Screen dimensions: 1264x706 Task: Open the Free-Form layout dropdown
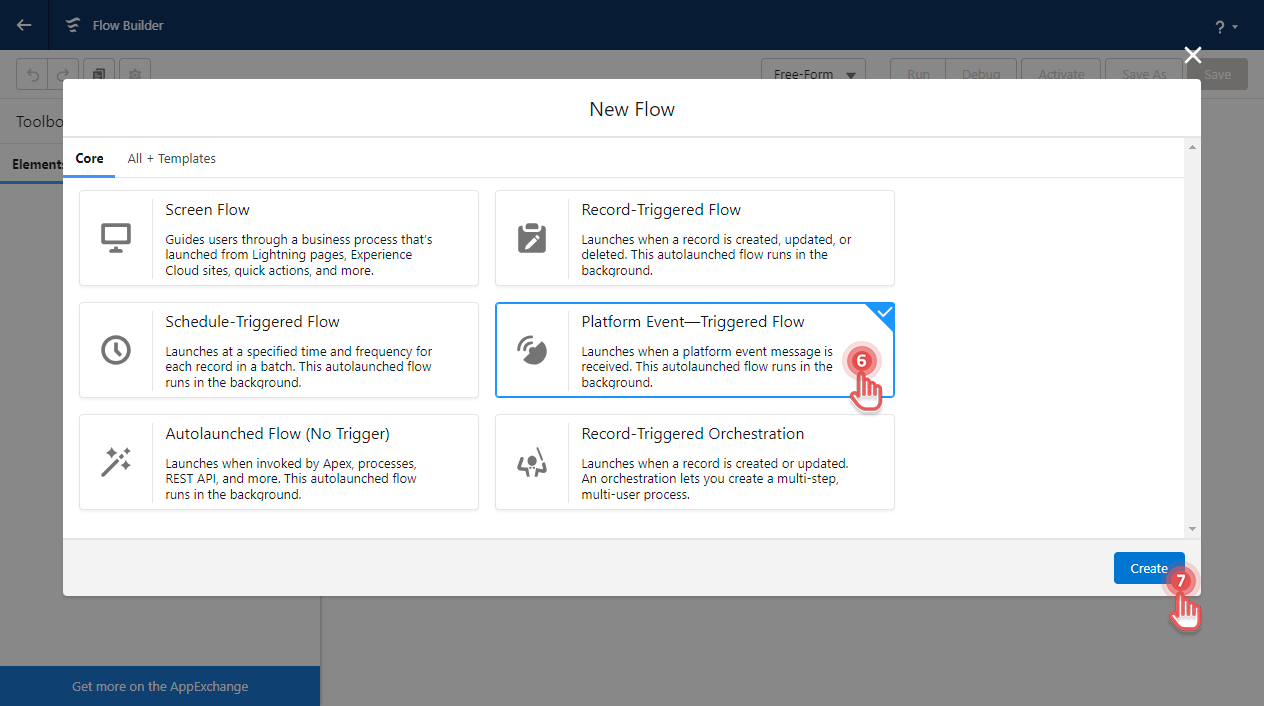(x=812, y=74)
